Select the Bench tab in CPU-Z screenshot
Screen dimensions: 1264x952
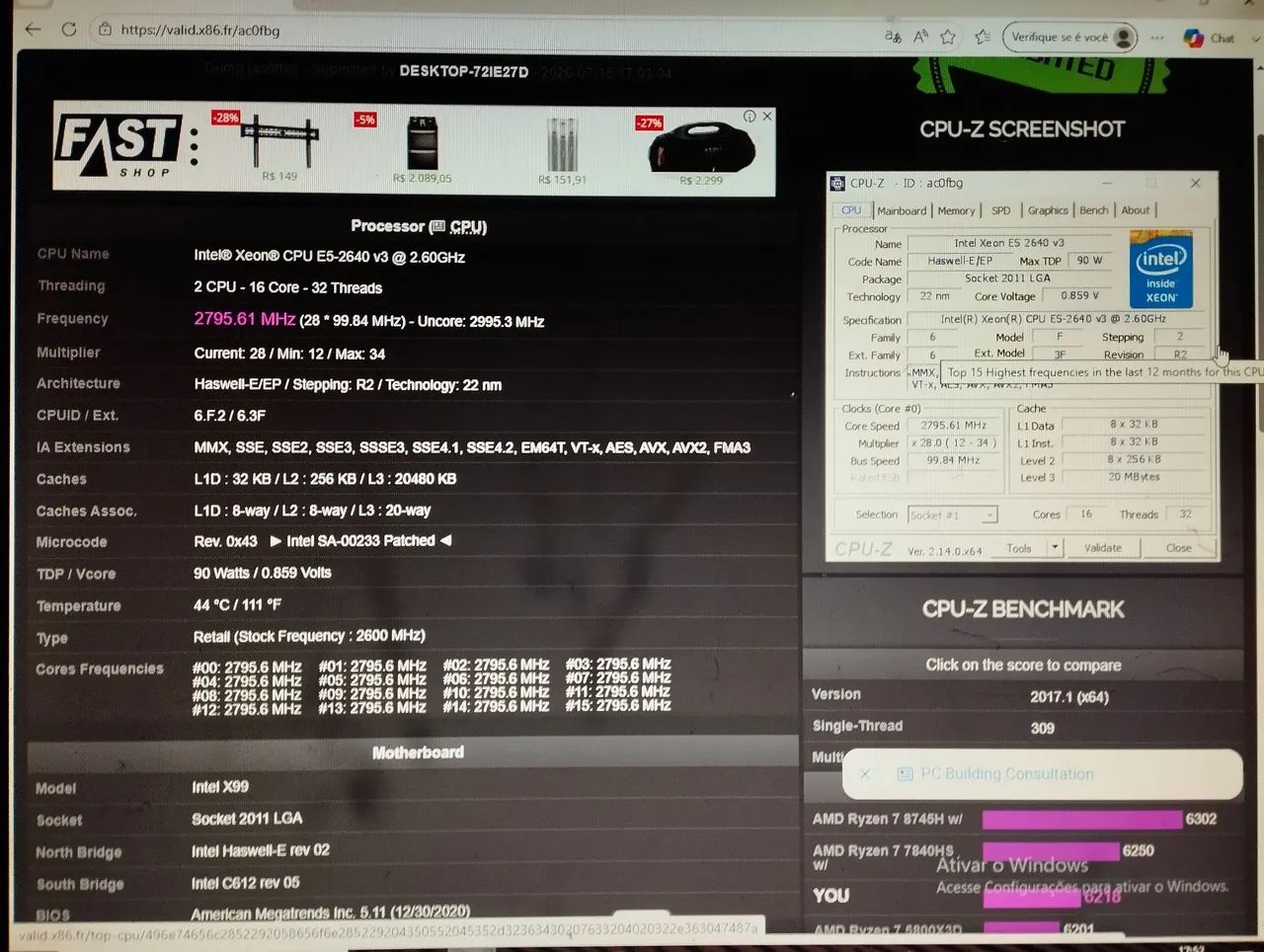point(1093,211)
